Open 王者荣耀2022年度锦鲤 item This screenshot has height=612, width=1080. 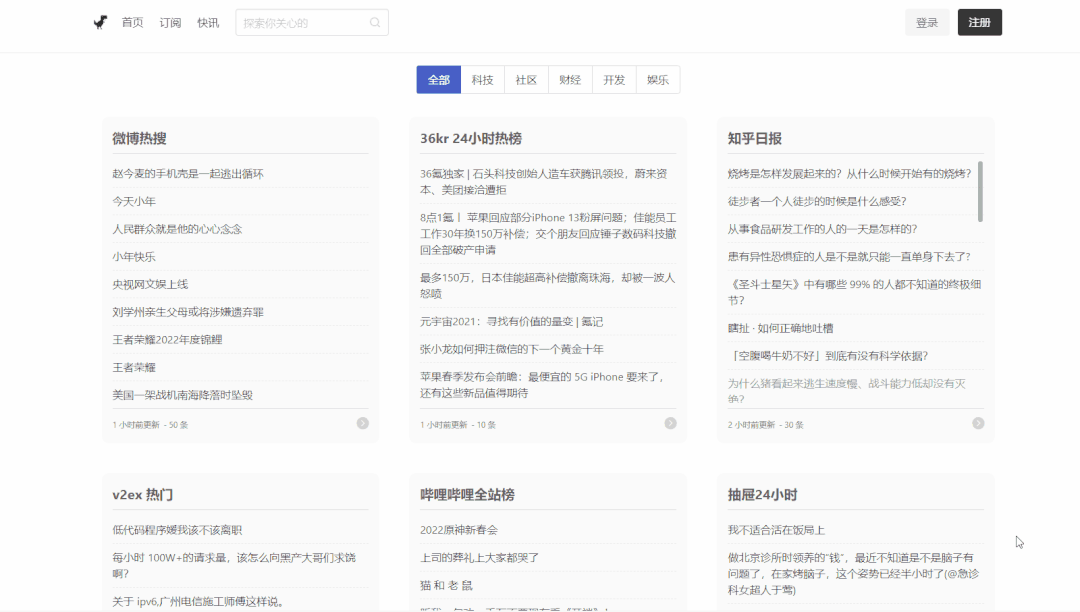167,339
